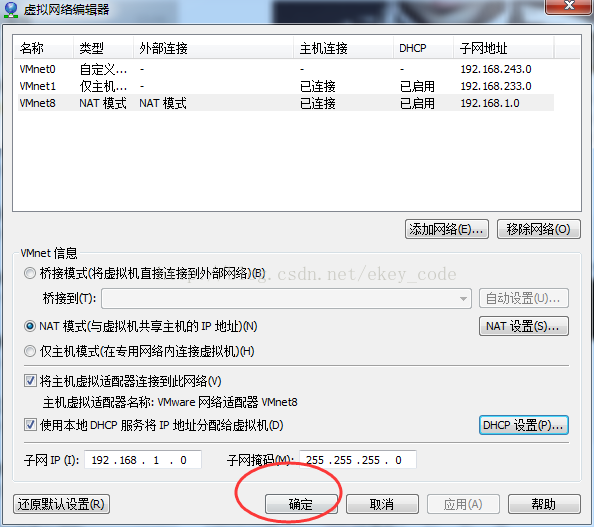Open DHCP 设置(P)... dialog
Screen dimensions: 594x527
[524, 425]
